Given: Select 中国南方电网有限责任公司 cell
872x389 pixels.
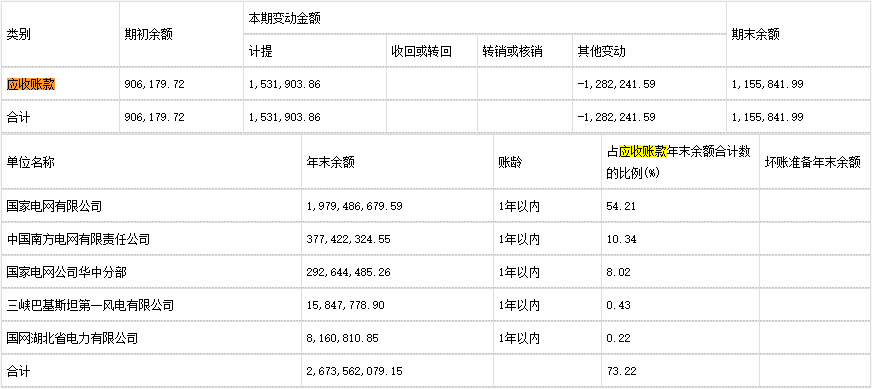Looking at the screenshot, I should click(x=78, y=239).
